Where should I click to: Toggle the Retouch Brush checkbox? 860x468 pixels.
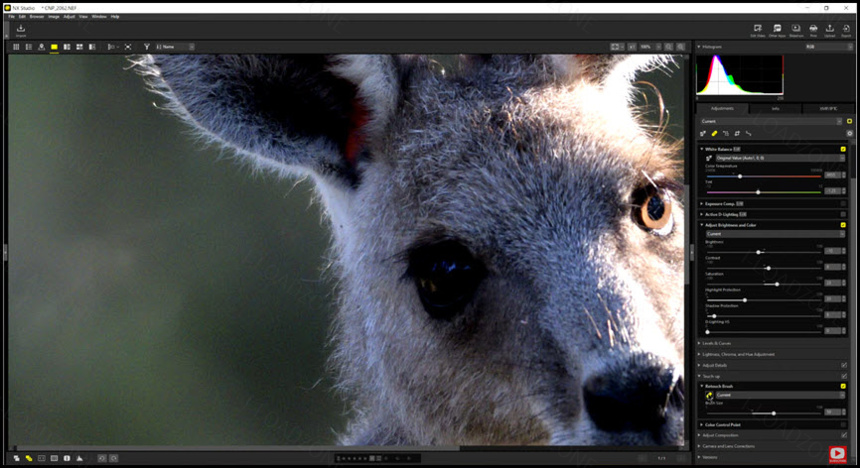(843, 386)
